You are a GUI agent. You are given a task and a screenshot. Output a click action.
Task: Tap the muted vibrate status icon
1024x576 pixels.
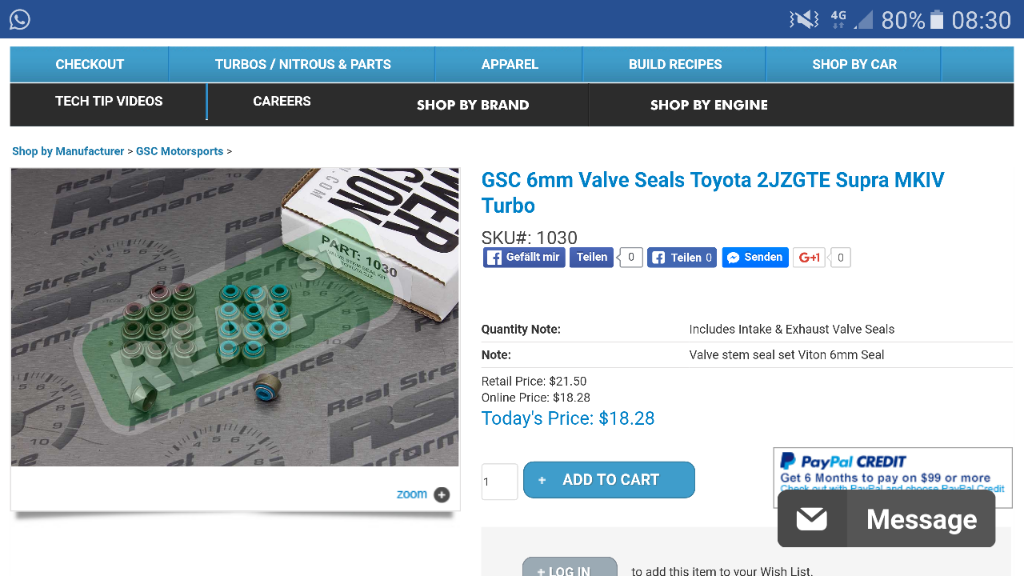(804, 20)
